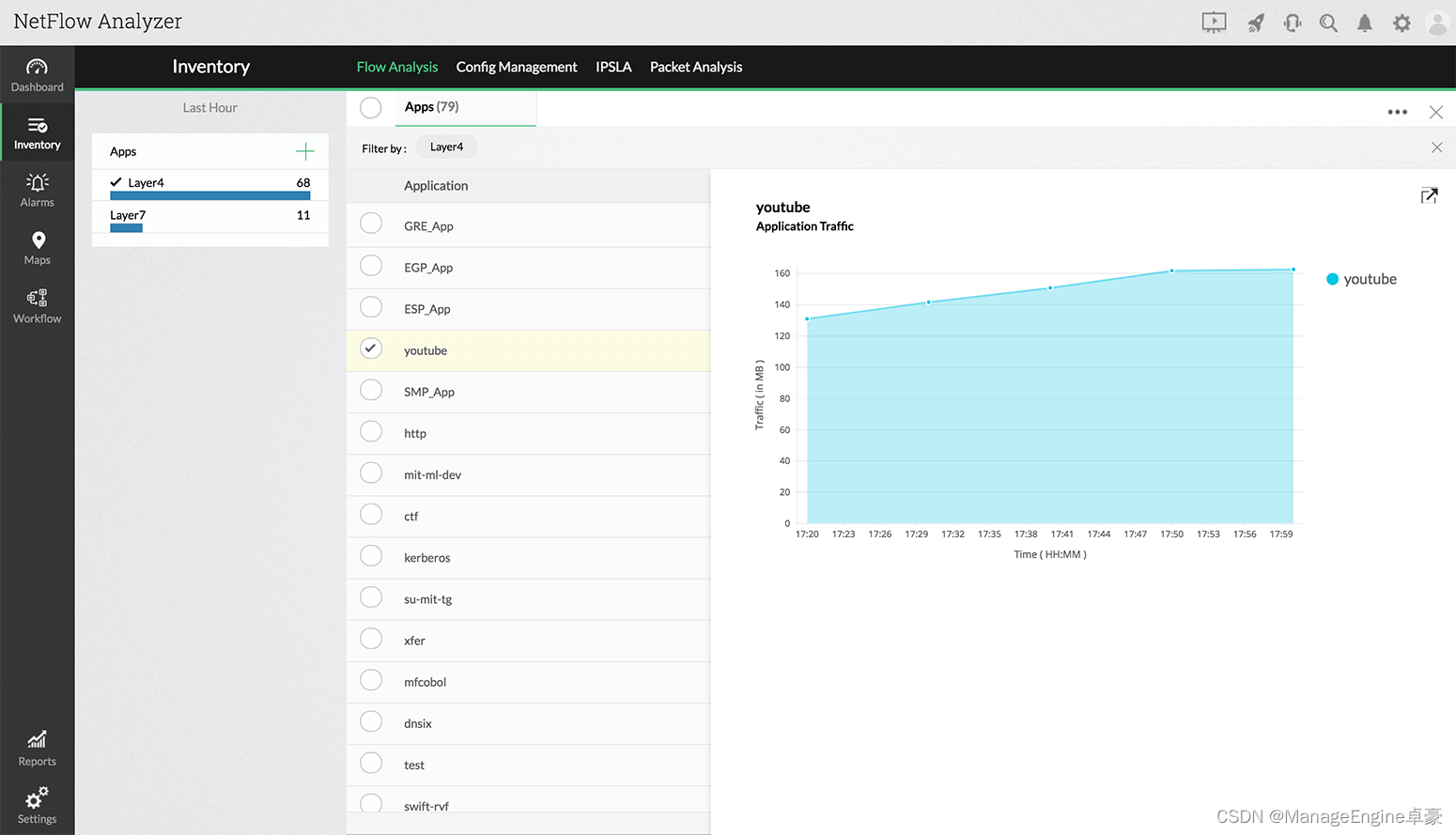Check the mfcobol row checkbox

pos(371,680)
